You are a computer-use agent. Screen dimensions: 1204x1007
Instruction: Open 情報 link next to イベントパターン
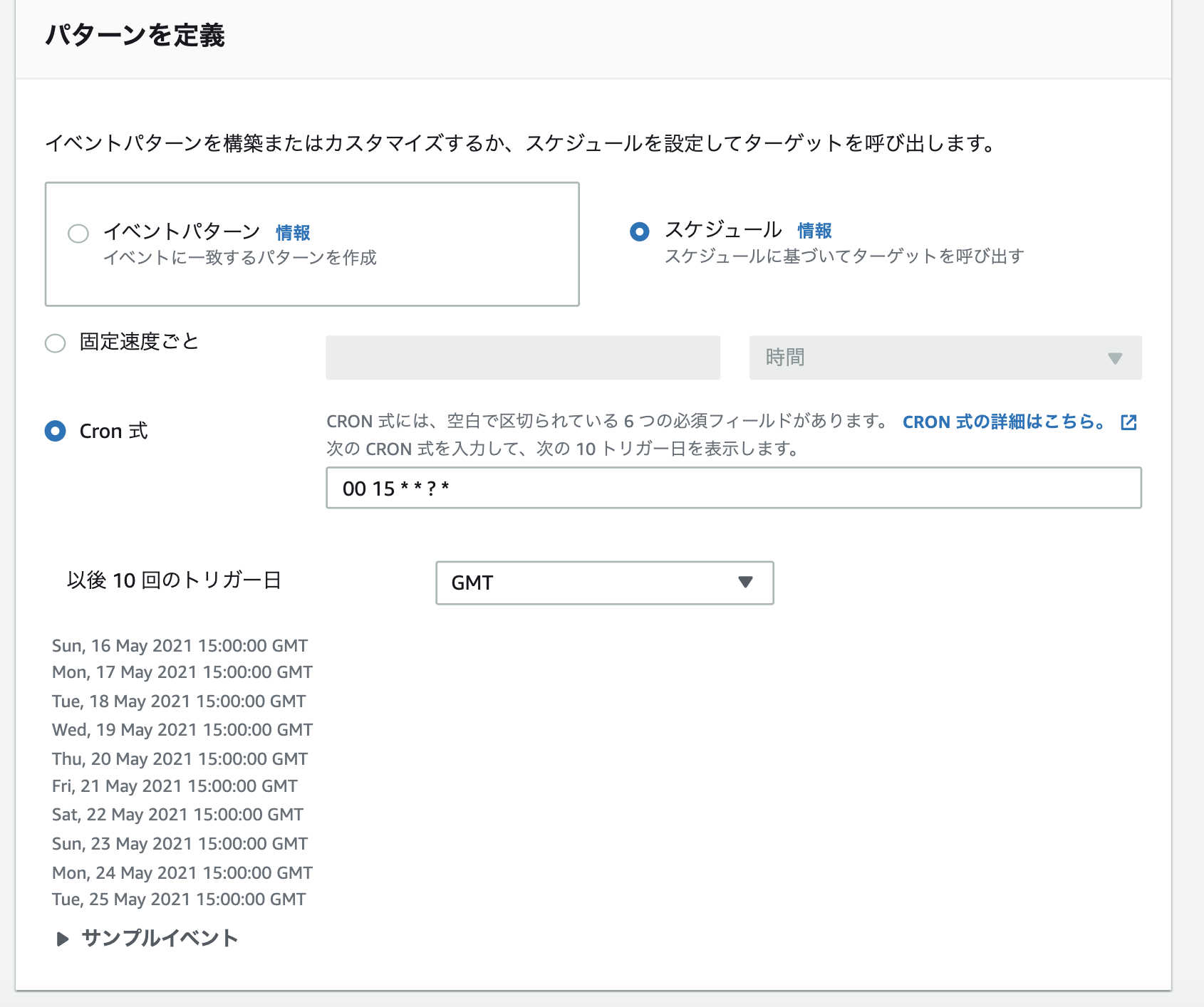pyautogui.click(x=293, y=233)
